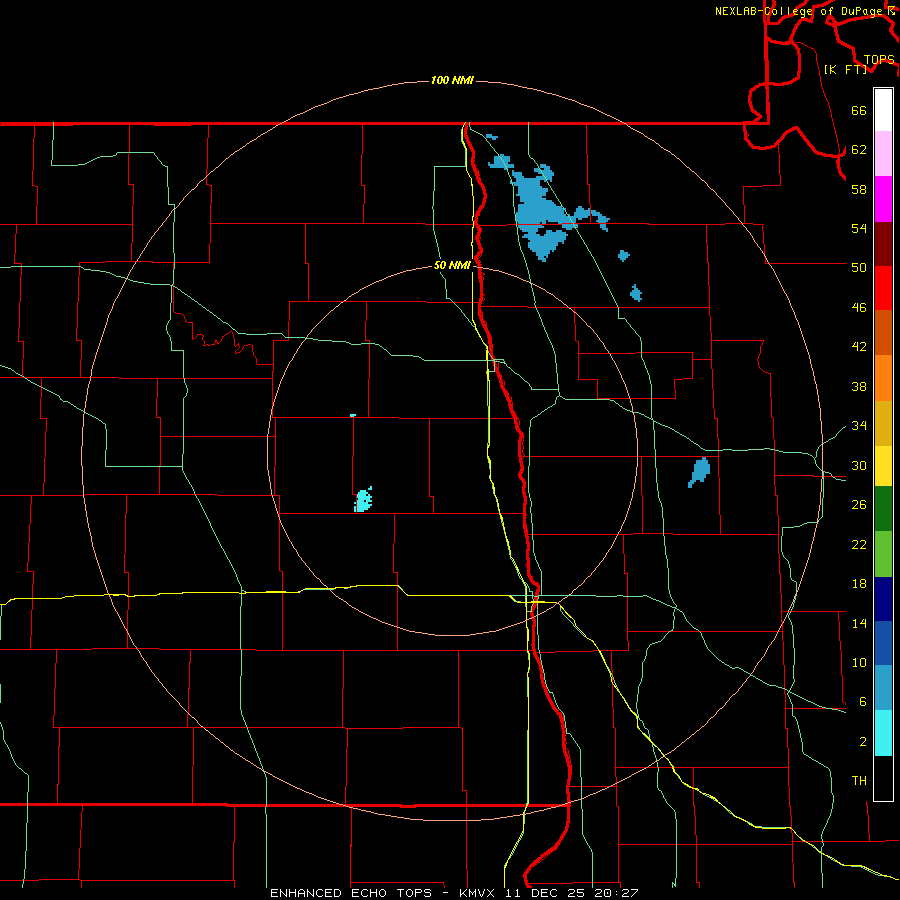Click the '50 NMI' range ring label

click(x=452, y=265)
